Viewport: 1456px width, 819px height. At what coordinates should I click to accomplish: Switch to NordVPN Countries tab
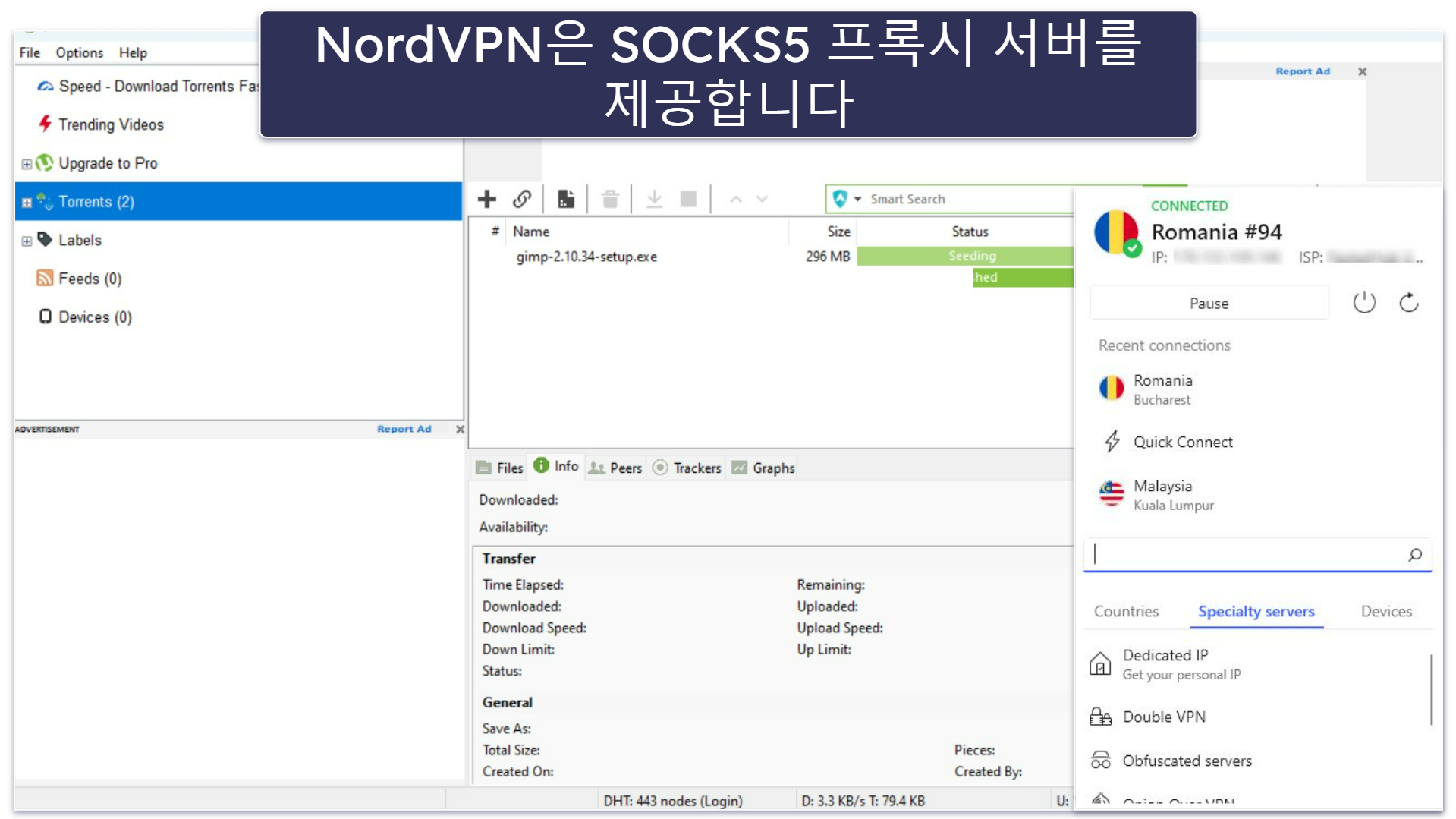click(1126, 611)
